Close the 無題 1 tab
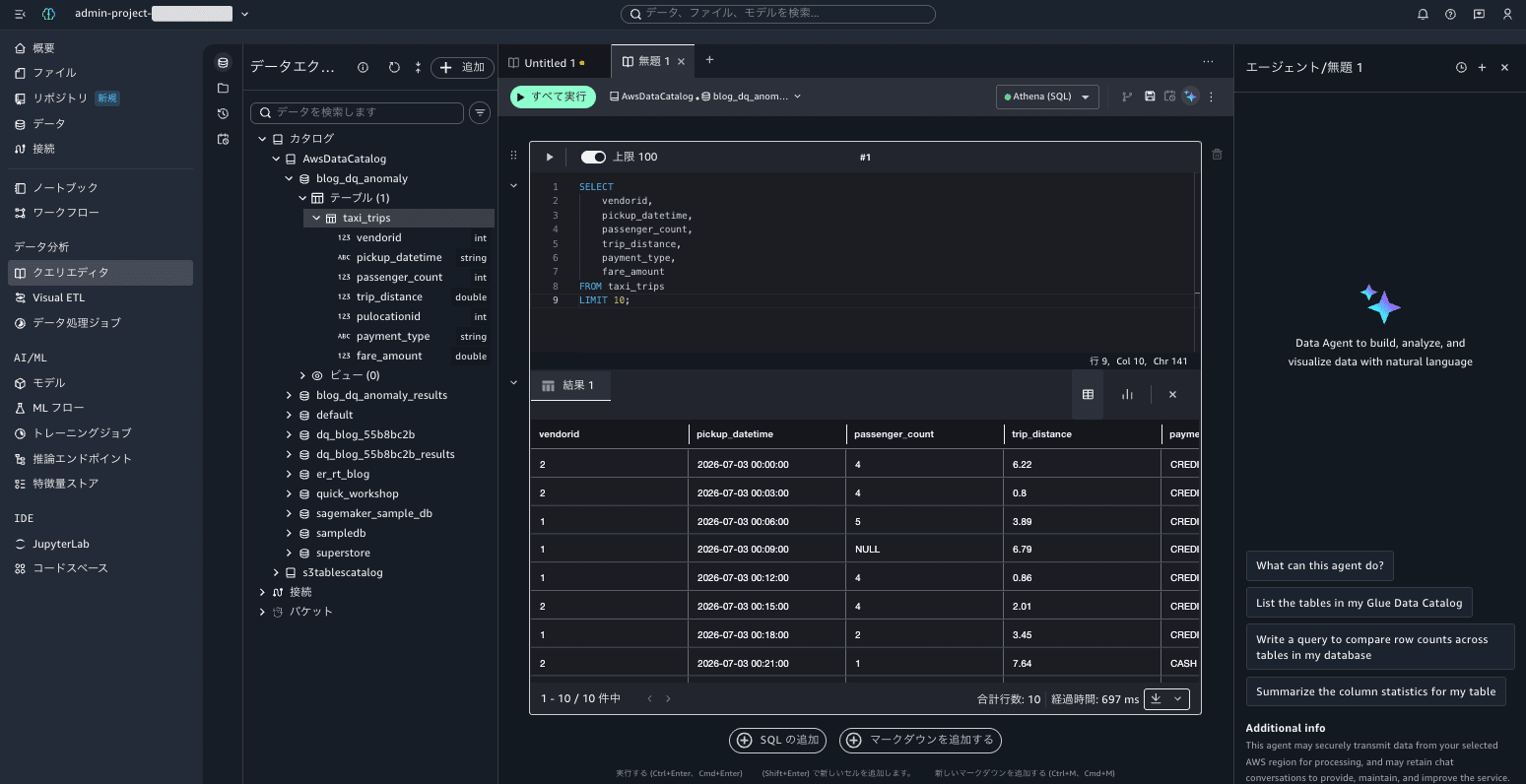1526x784 pixels. (x=681, y=61)
